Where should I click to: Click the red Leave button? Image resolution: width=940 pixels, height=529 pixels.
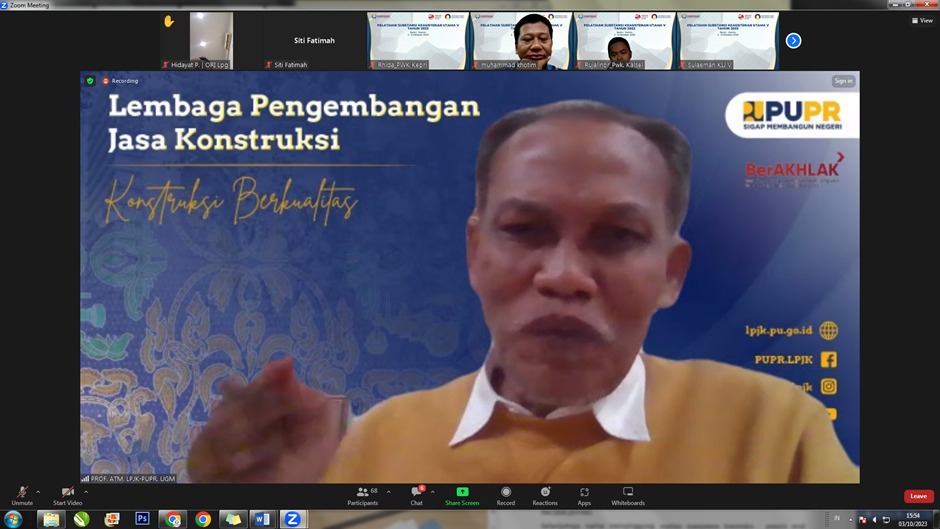coord(918,496)
